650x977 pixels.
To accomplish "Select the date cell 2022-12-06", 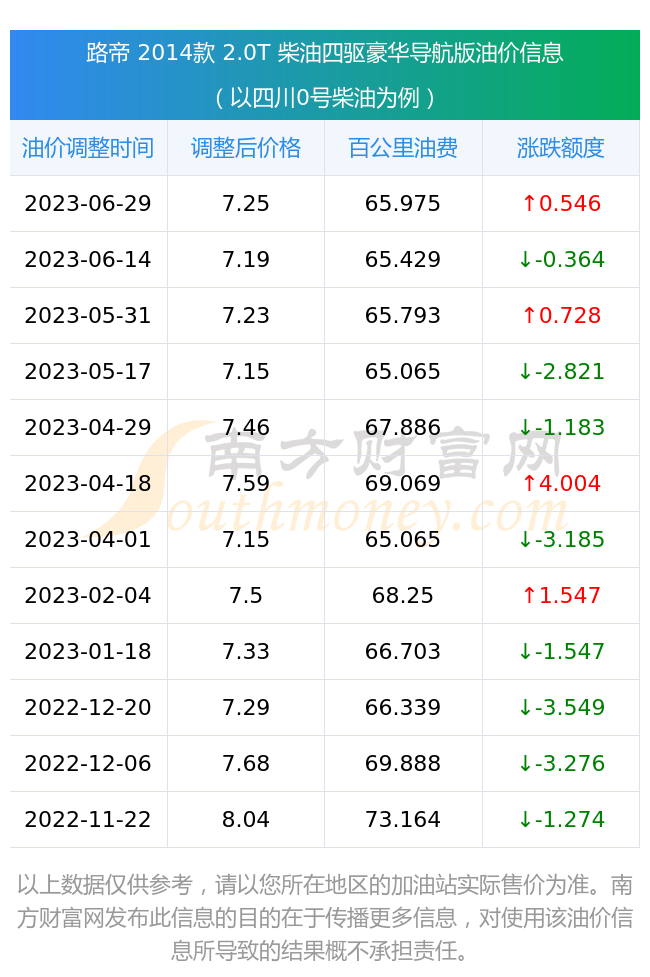I will click(x=88, y=764).
